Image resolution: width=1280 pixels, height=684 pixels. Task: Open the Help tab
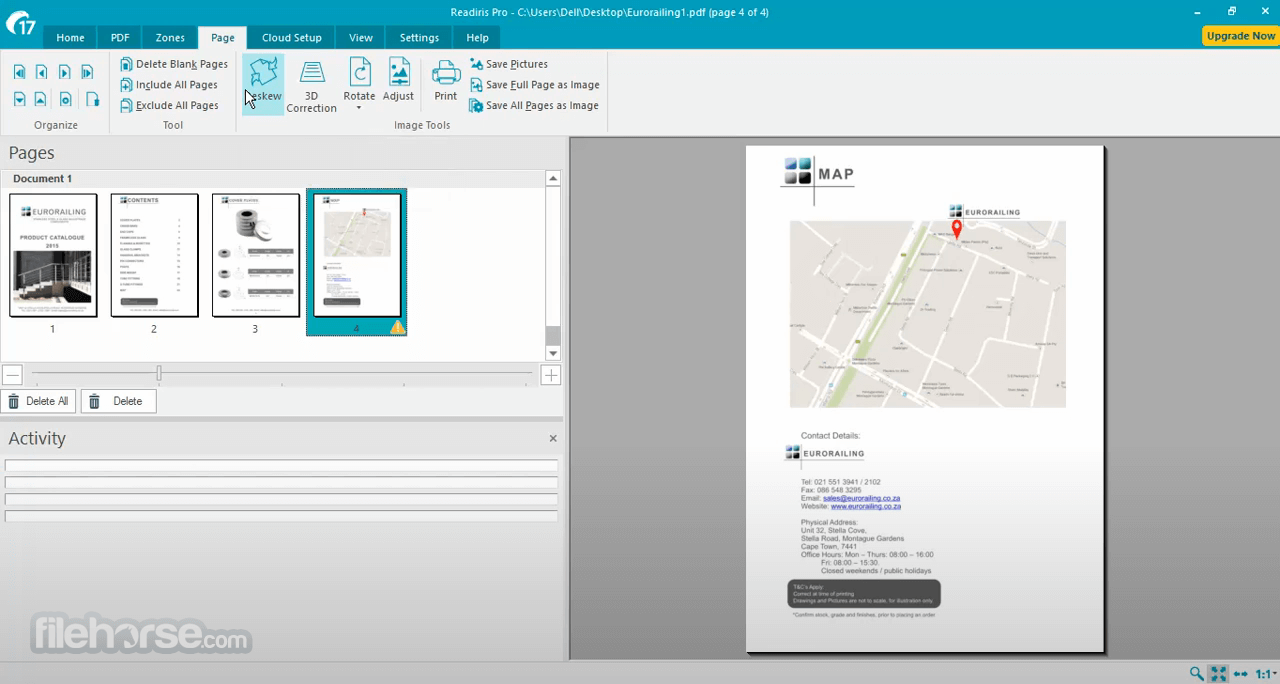pyautogui.click(x=478, y=38)
